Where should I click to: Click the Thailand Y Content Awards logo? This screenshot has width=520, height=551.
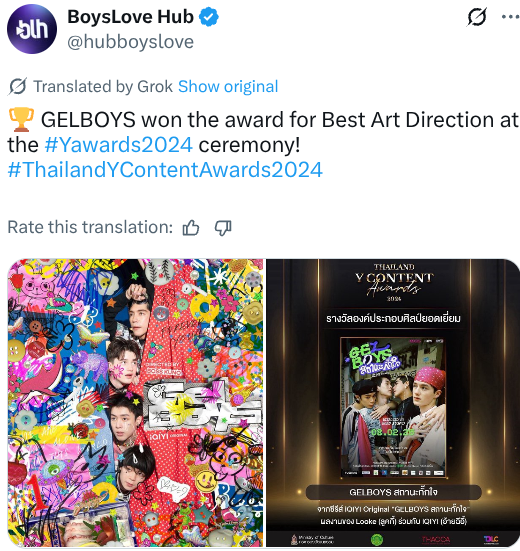pos(394,282)
